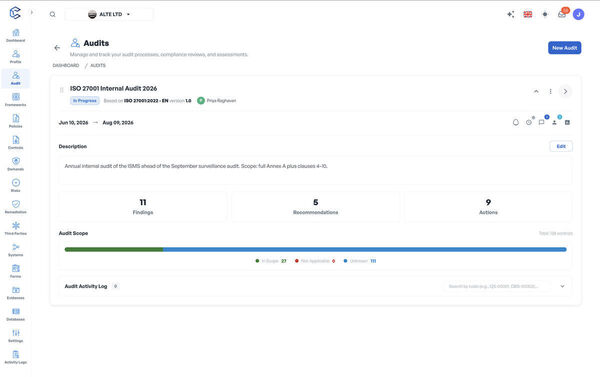Click the search magnifier icon
600x377 pixels.
click(x=52, y=15)
